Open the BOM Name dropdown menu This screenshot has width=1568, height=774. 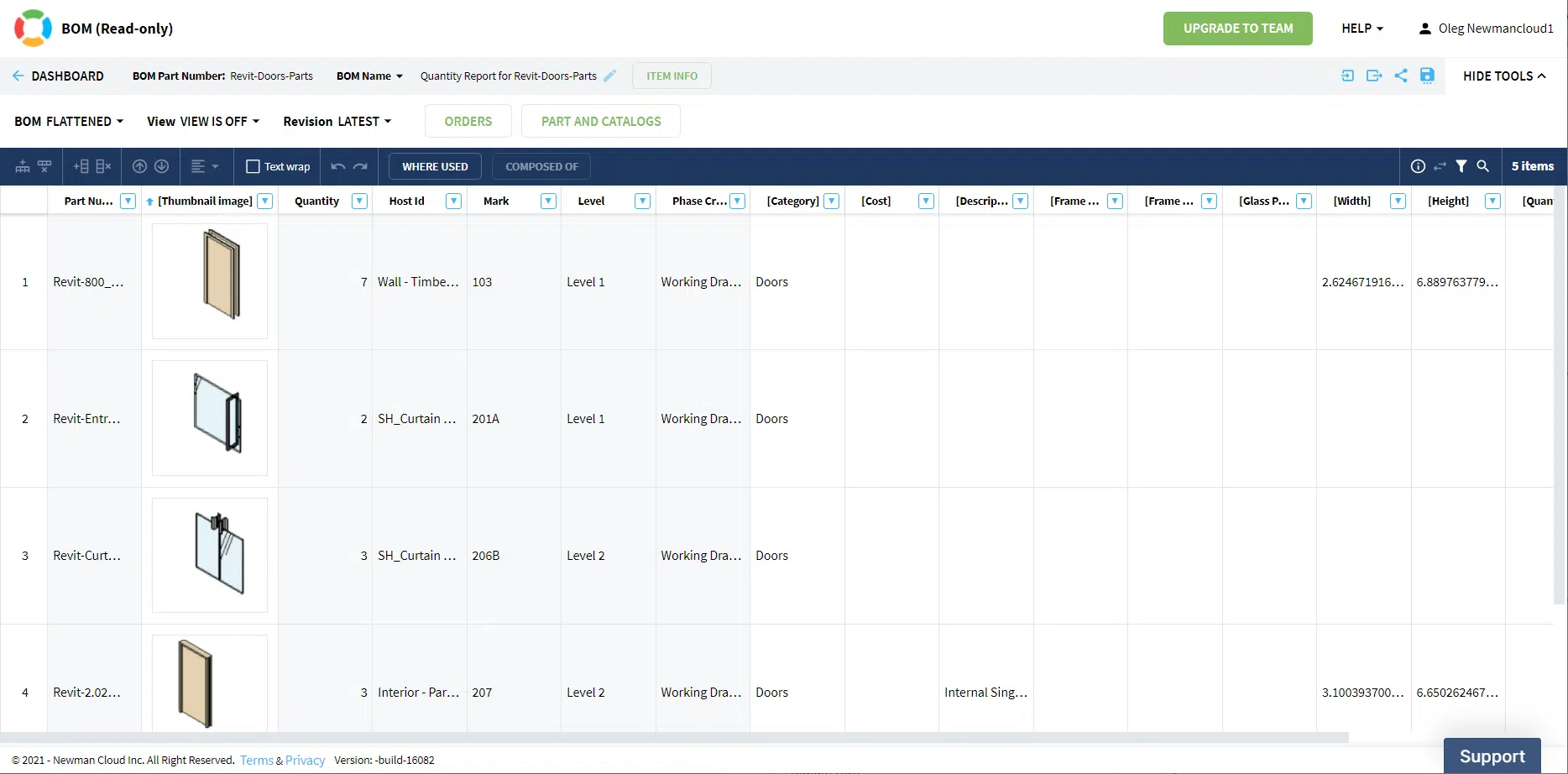[x=370, y=76]
